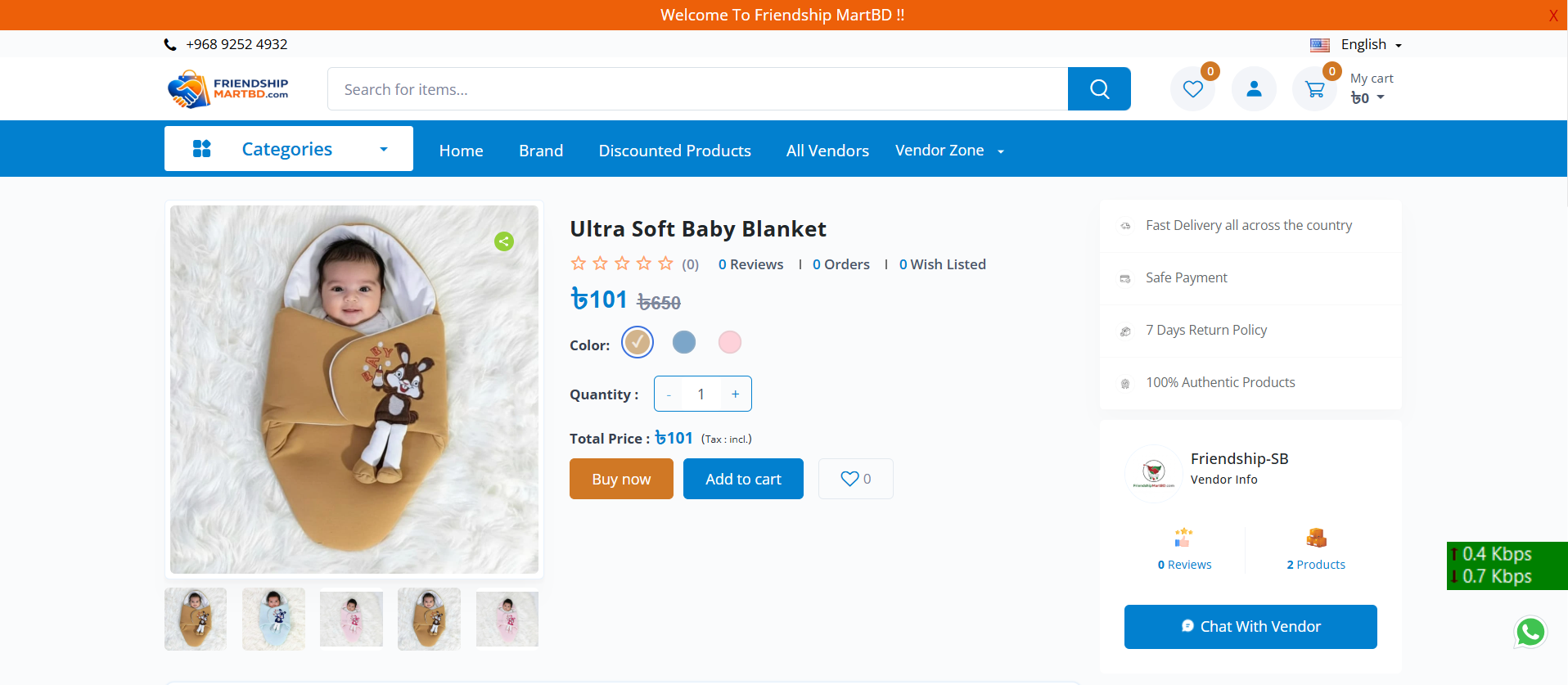Select the pink color swatch
The width and height of the screenshot is (1568, 685).
pyautogui.click(x=730, y=342)
